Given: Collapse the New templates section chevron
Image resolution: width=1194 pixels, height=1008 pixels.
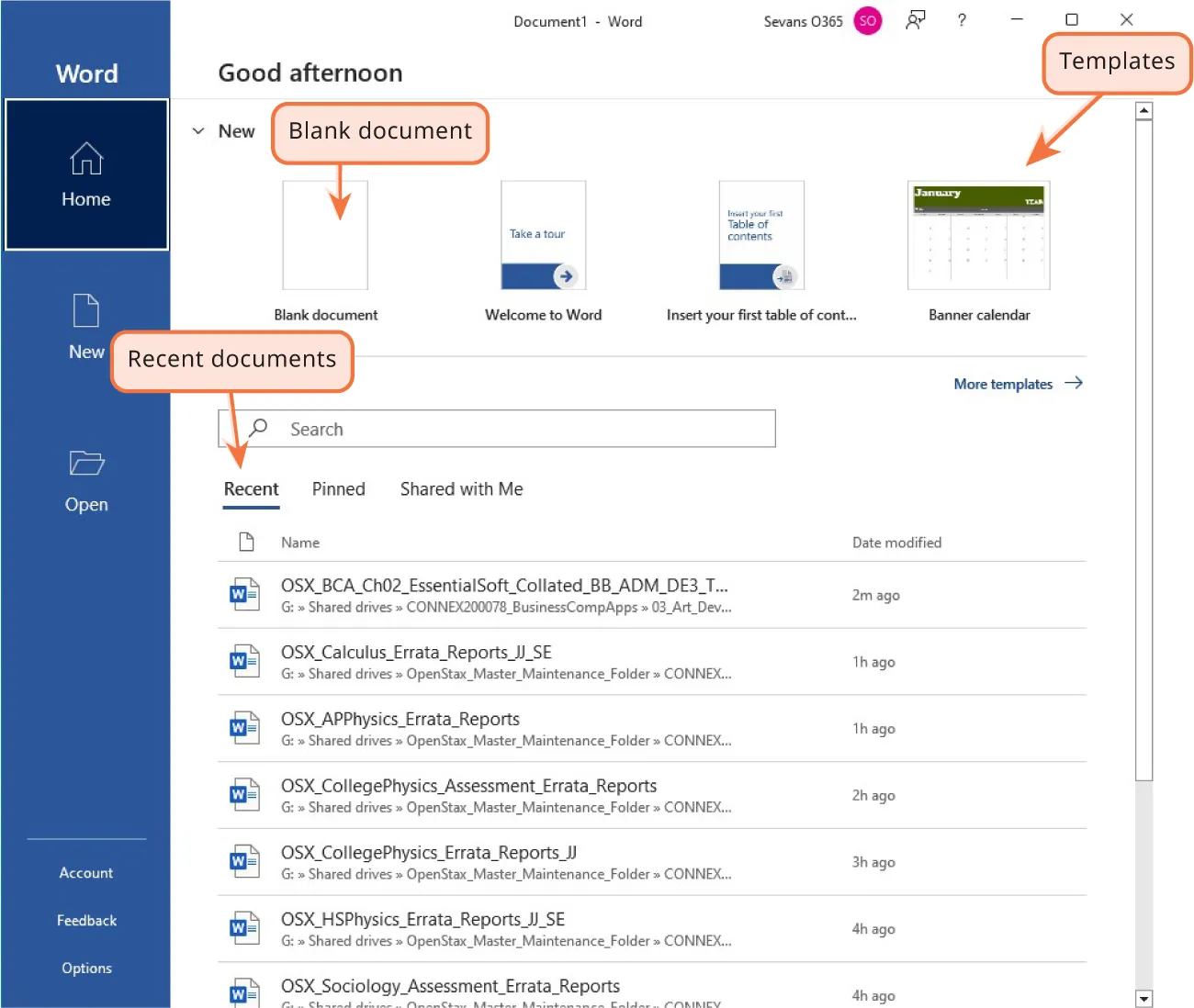Looking at the screenshot, I should 197,131.
